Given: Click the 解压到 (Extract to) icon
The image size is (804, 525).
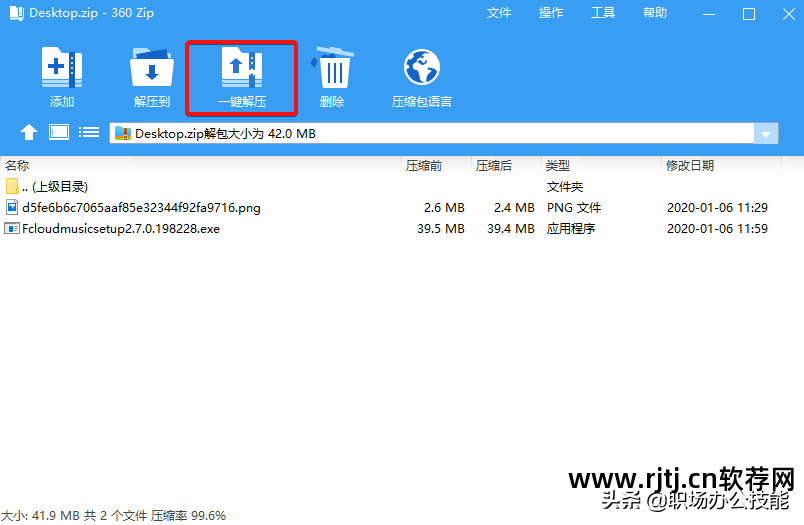Looking at the screenshot, I should click(x=152, y=67).
